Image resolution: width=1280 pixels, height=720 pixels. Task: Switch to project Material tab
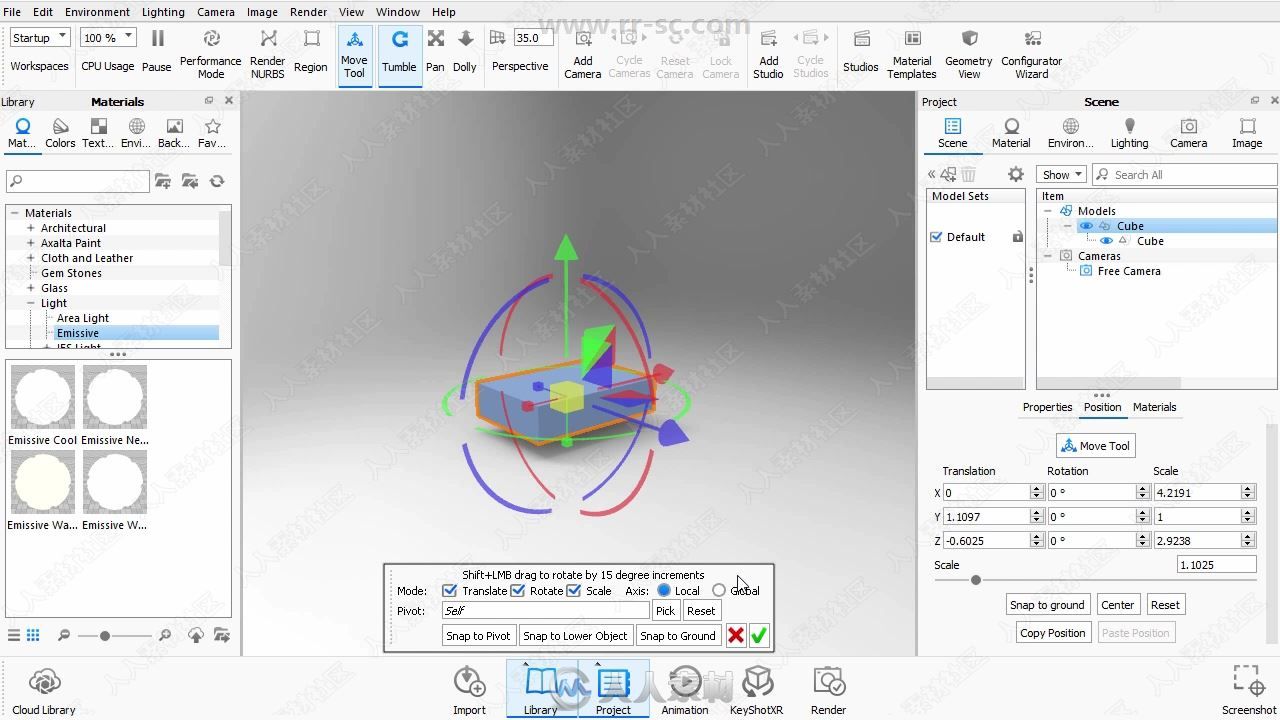1011,133
